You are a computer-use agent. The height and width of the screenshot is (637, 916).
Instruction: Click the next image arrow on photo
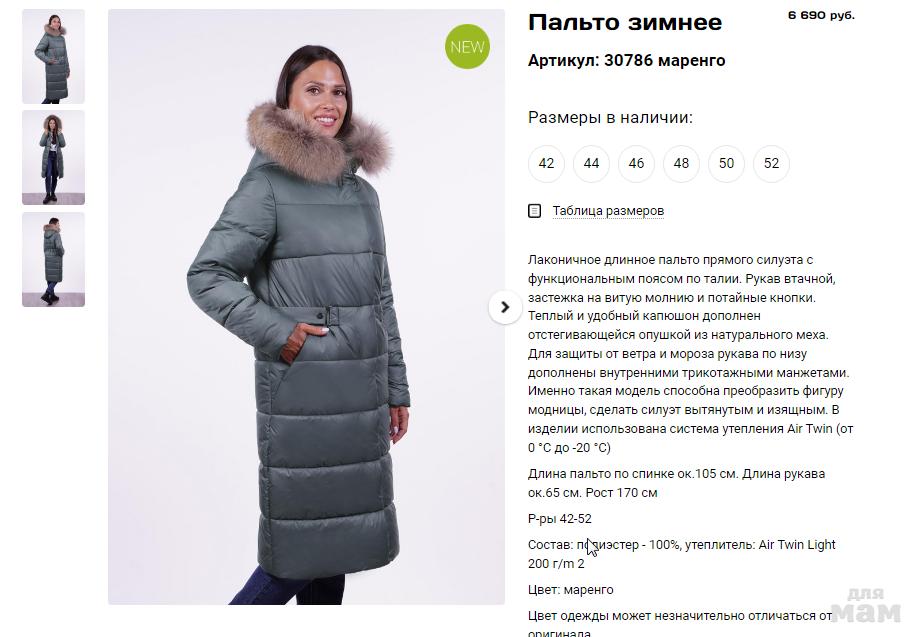coord(505,307)
